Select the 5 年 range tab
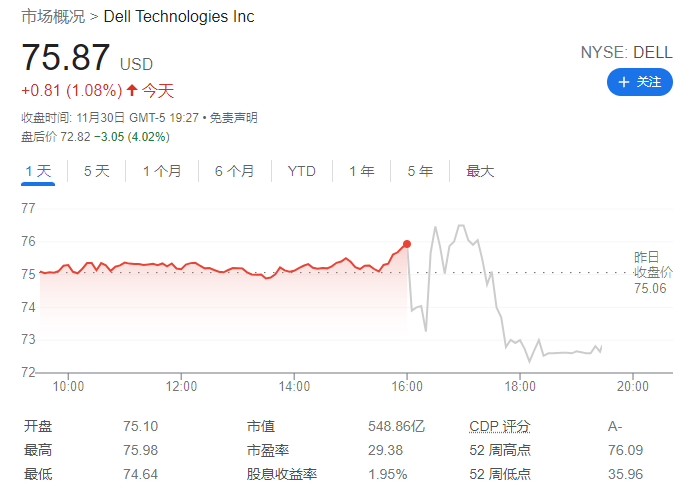The height and width of the screenshot is (498, 694). (420, 171)
